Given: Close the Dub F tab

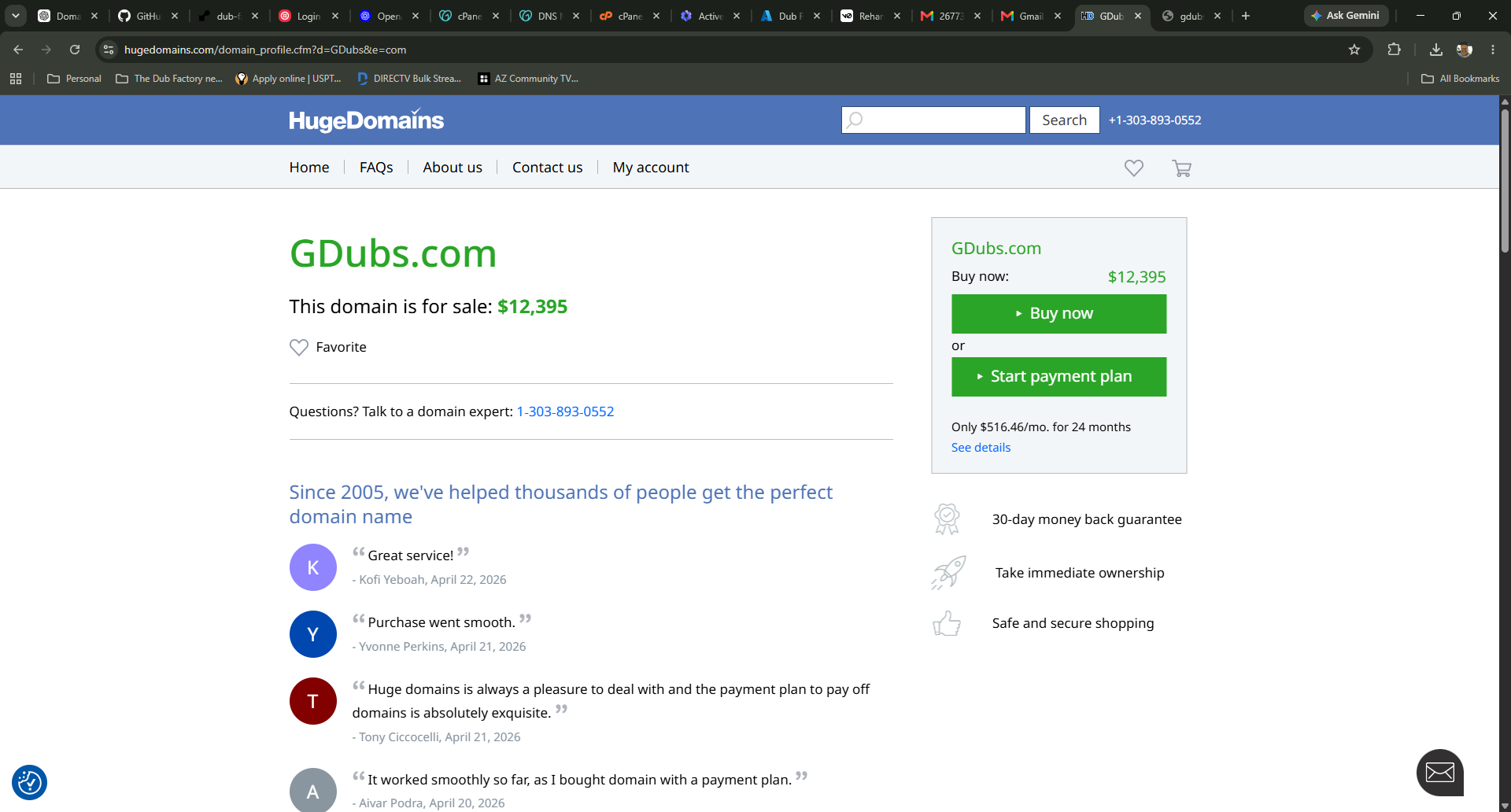Looking at the screenshot, I should point(817,16).
